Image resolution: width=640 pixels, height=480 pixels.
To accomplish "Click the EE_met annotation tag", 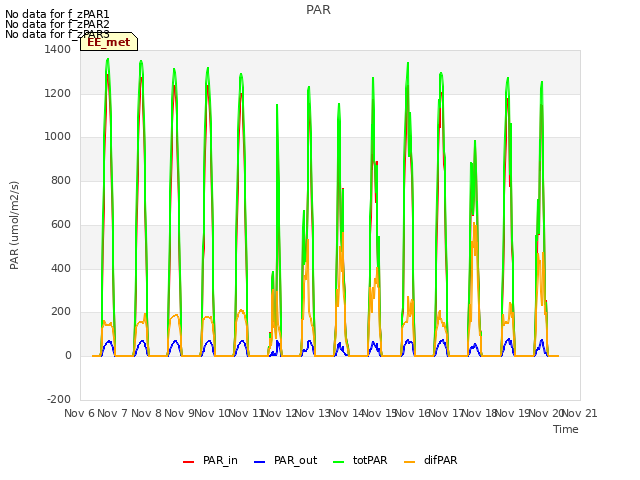I will click(109, 42).
